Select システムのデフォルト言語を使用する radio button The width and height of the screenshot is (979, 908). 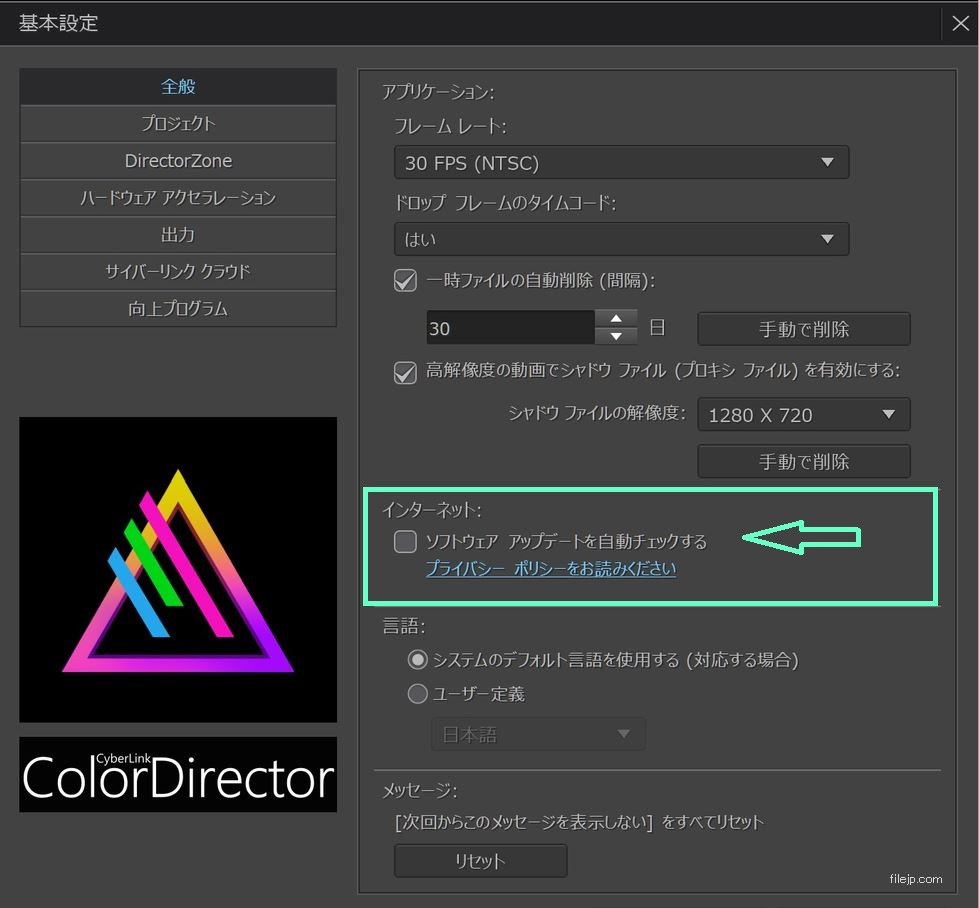[x=417, y=659]
